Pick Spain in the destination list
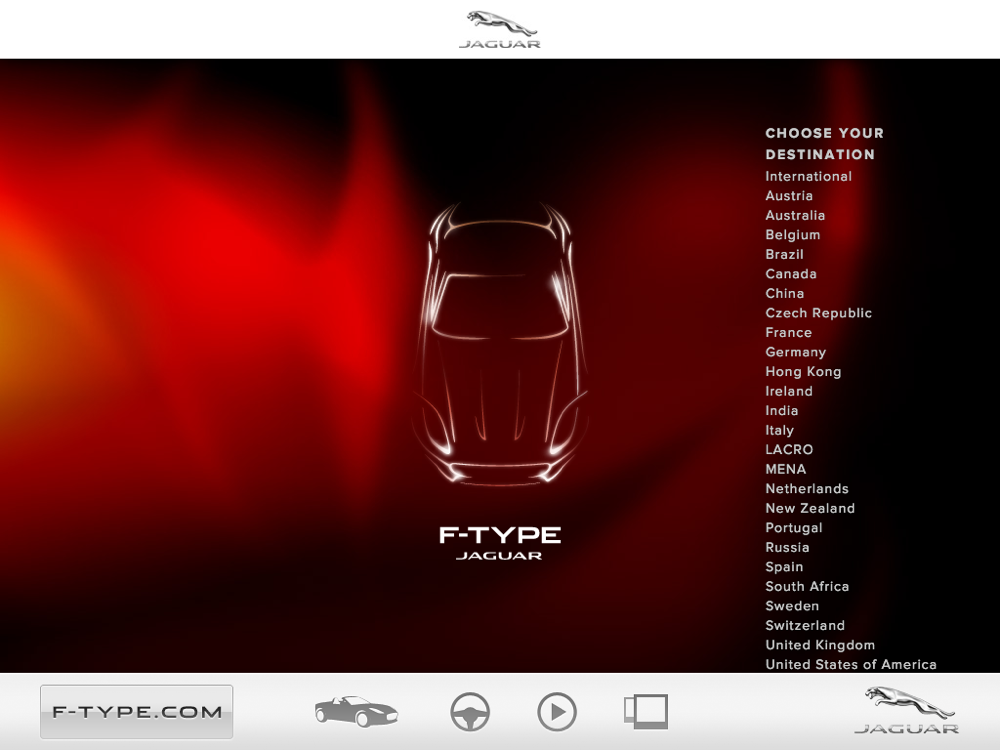 784,567
